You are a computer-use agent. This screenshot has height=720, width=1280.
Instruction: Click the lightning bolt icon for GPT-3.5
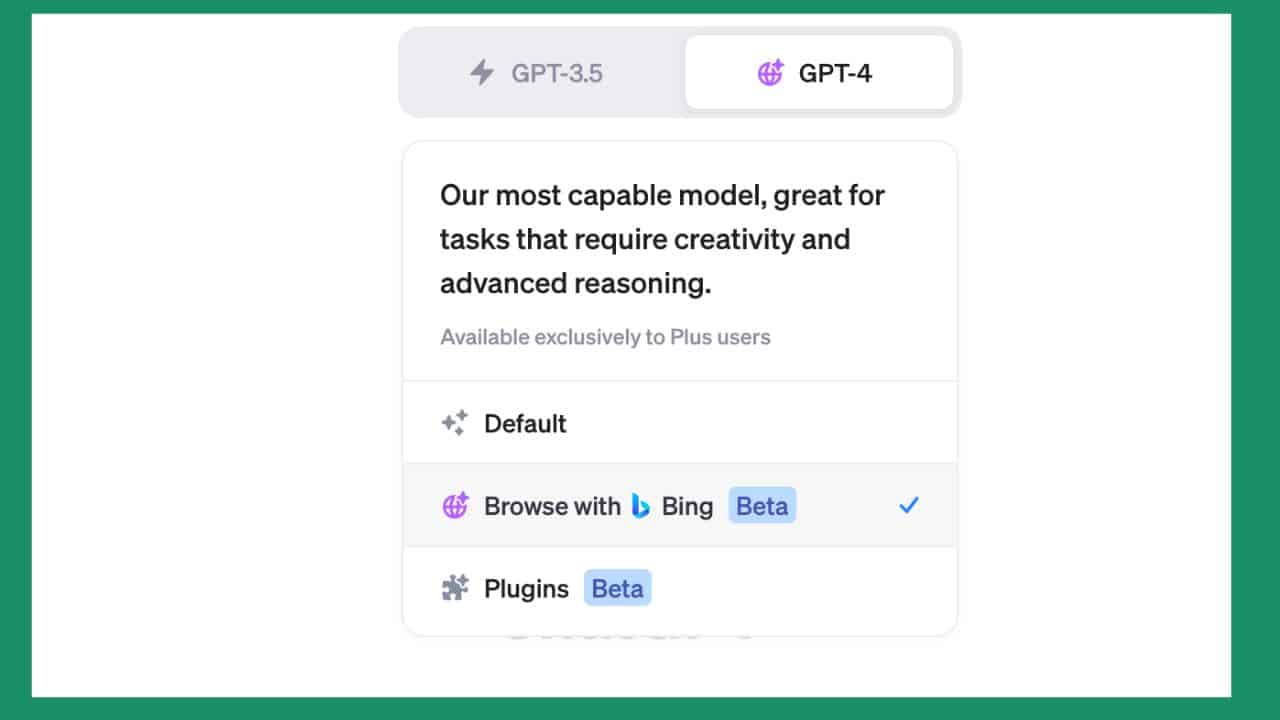point(482,72)
